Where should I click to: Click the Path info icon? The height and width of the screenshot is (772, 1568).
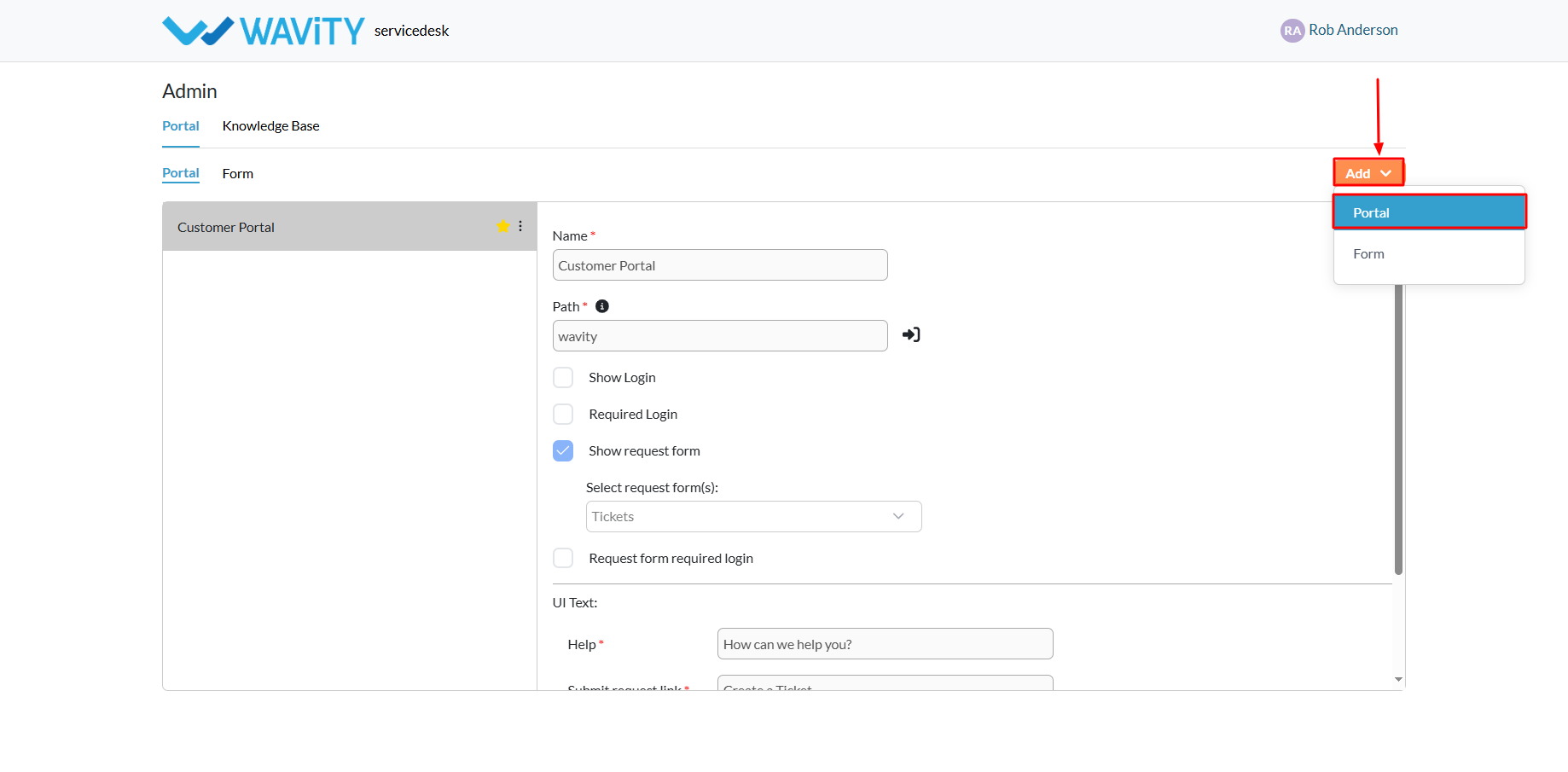pos(602,306)
